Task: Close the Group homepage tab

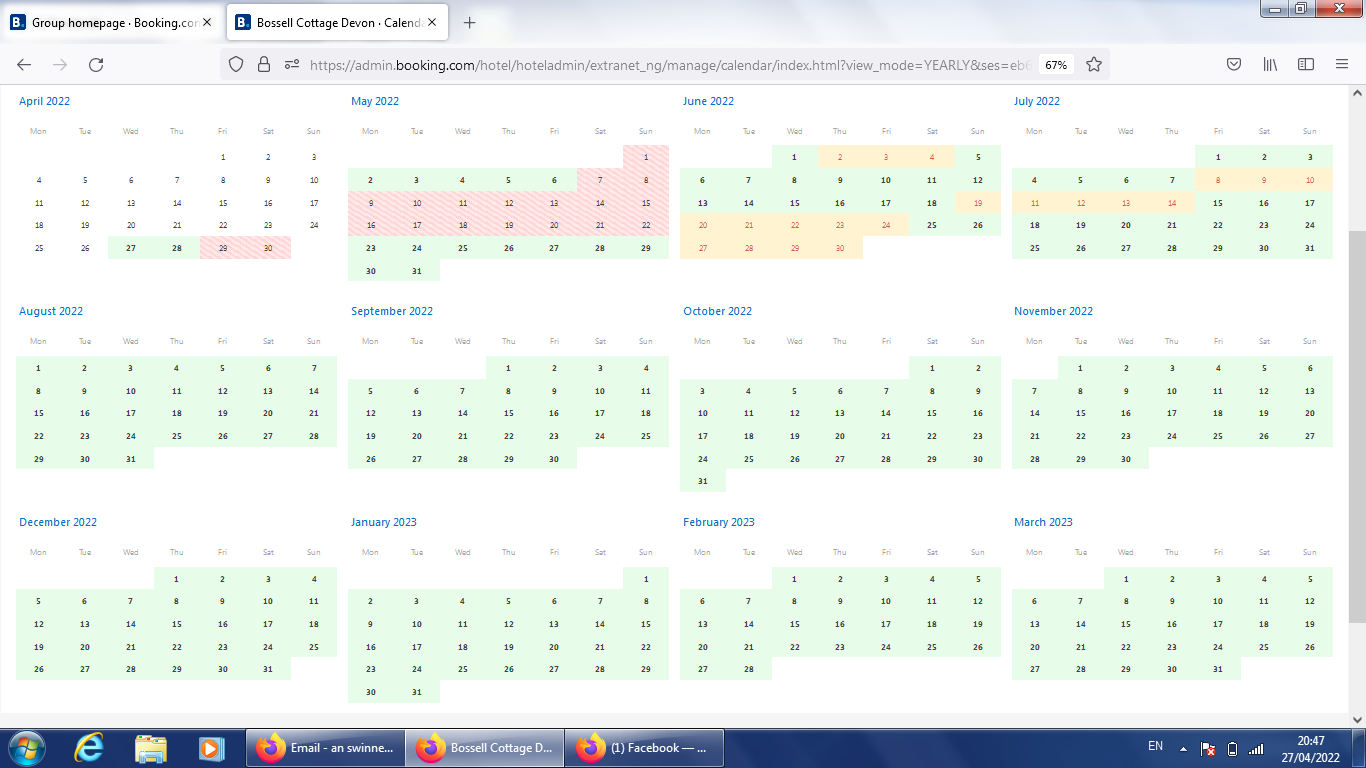Action: pyautogui.click(x=207, y=22)
